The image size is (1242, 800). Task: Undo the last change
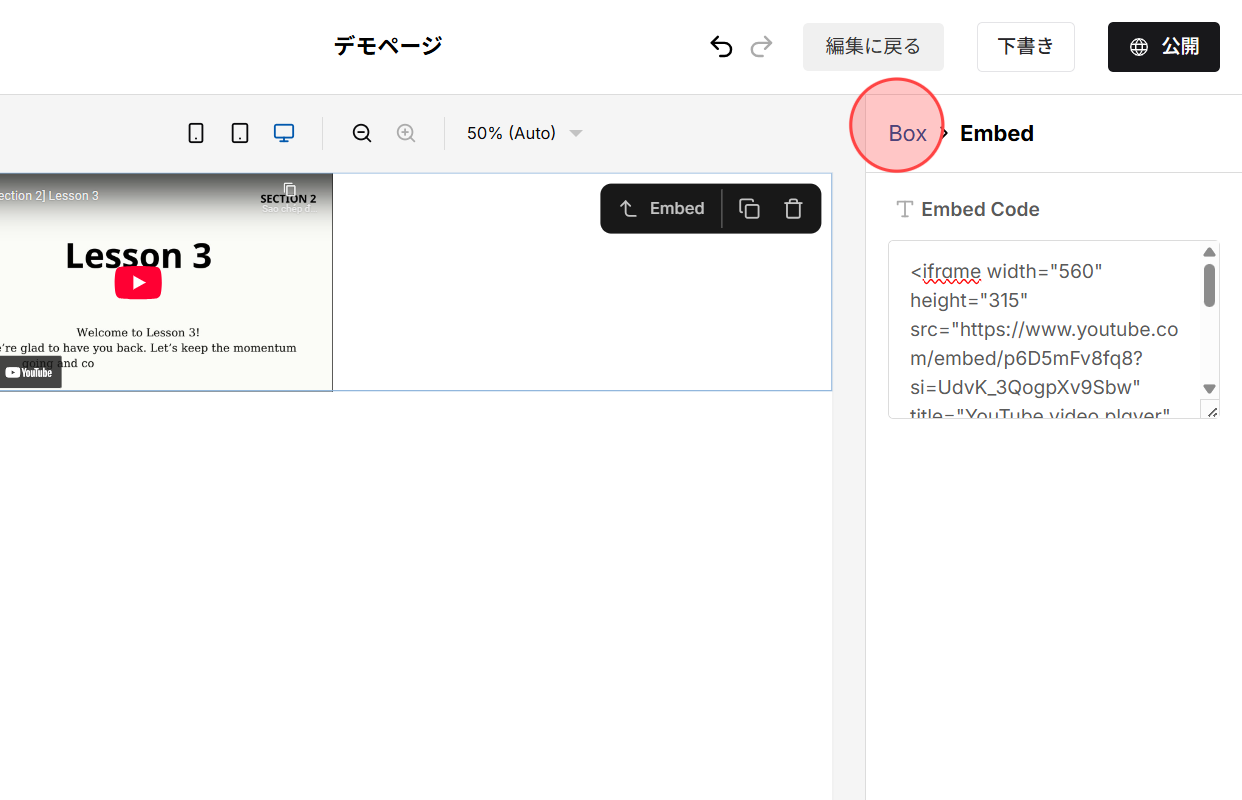point(721,46)
